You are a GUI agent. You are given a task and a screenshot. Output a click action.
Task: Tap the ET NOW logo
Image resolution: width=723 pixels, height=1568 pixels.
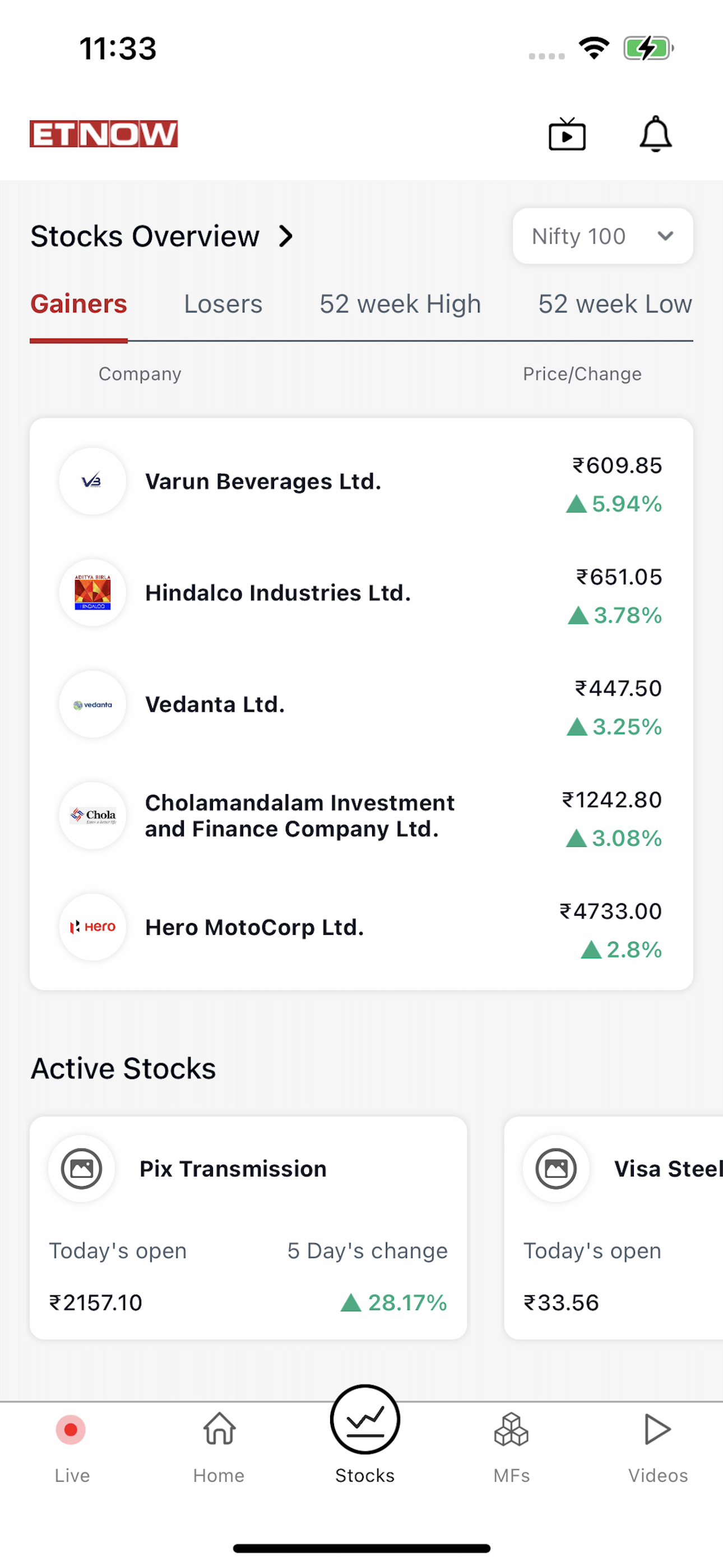click(104, 134)
